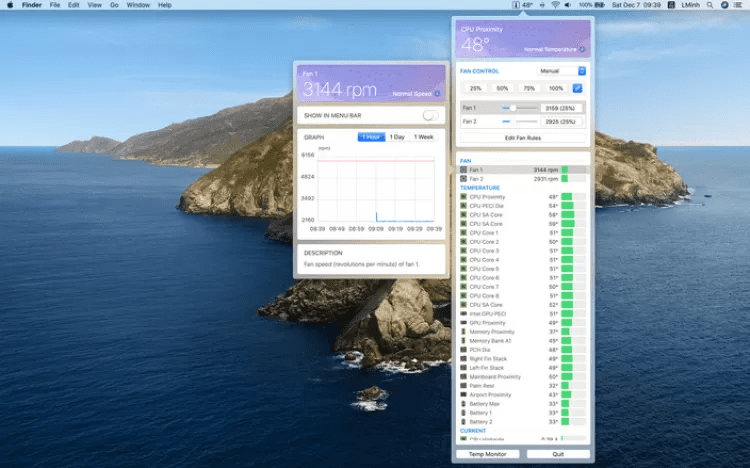Screen dimensions: 750x468
Task: Switch graph to 1 Hour
Action: 371,137
